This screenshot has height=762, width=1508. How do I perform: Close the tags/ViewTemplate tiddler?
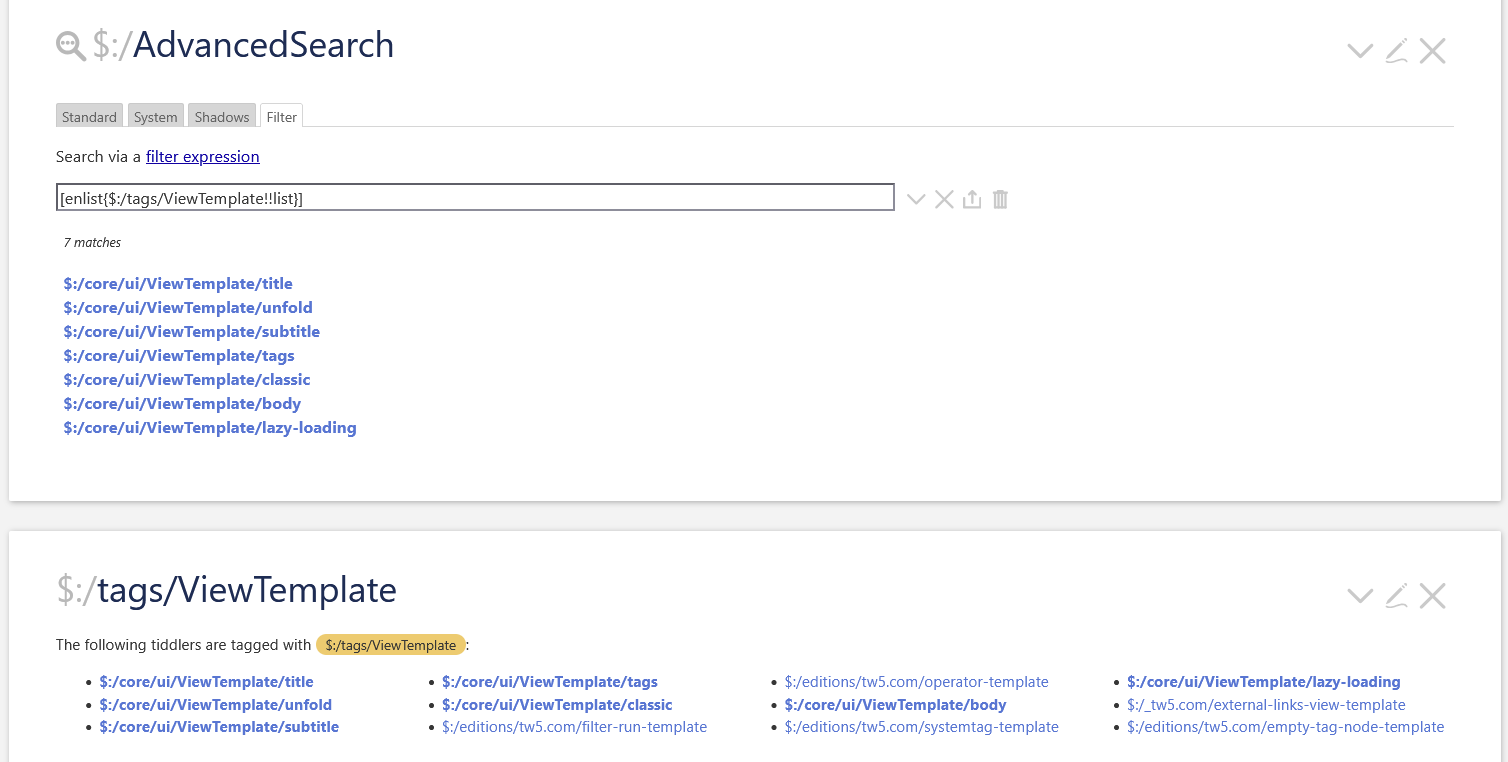click(1433, 596)
